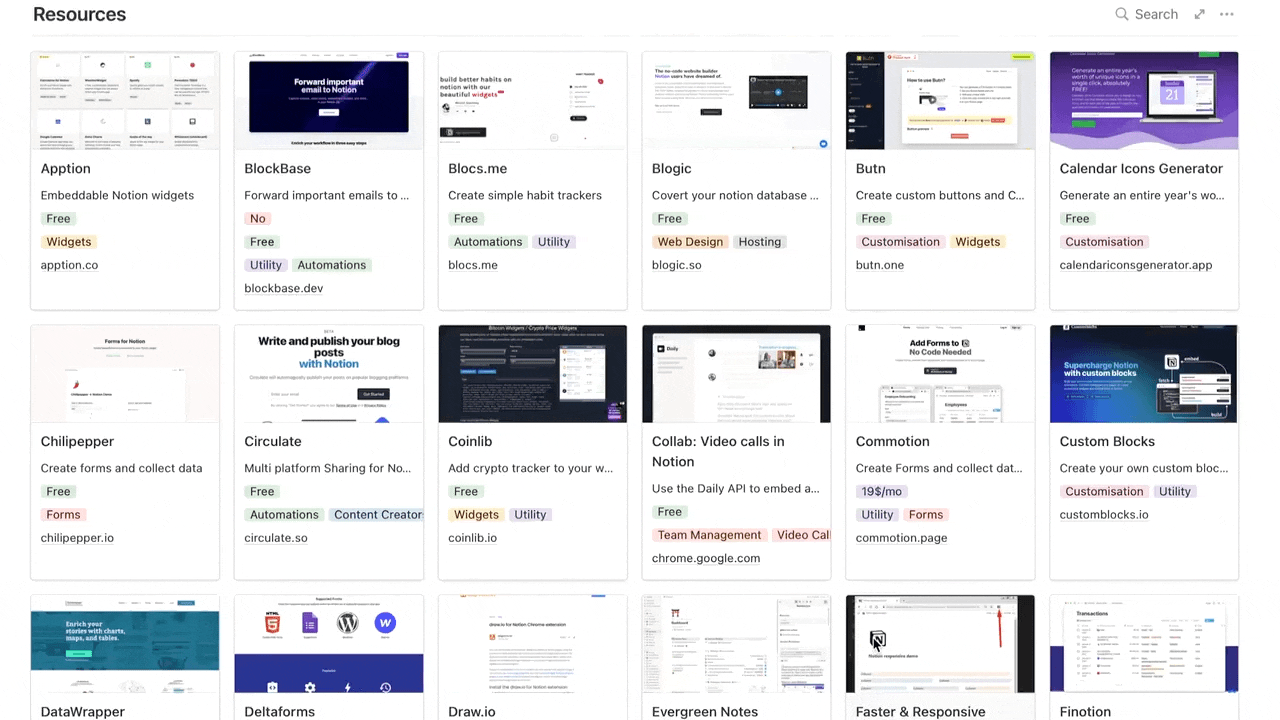Open Search in the Resources database

pos(1147,14)
